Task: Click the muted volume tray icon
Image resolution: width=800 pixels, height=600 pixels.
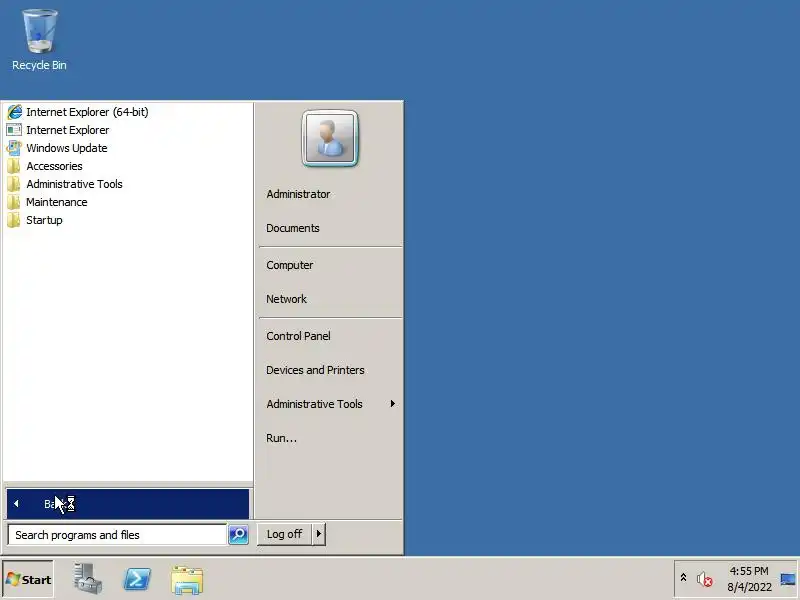Action: tap(705, 579)
